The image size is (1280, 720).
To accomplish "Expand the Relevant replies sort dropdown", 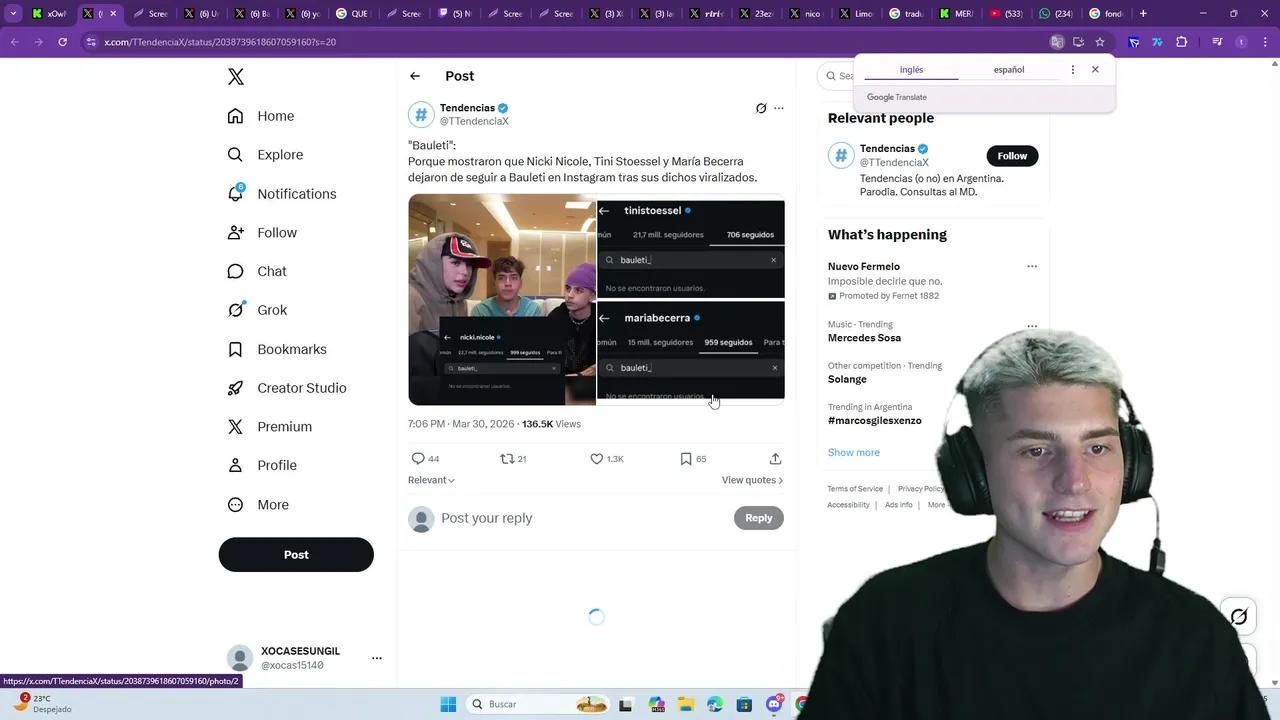I will click(x=431, y=480).
